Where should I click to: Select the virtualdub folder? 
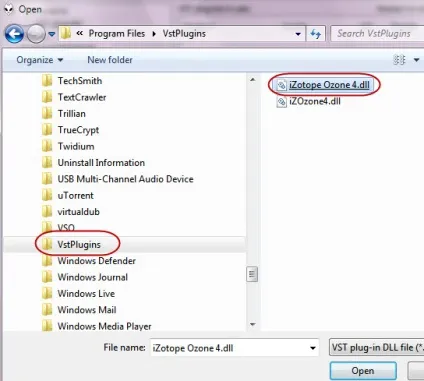pos(79,212)
